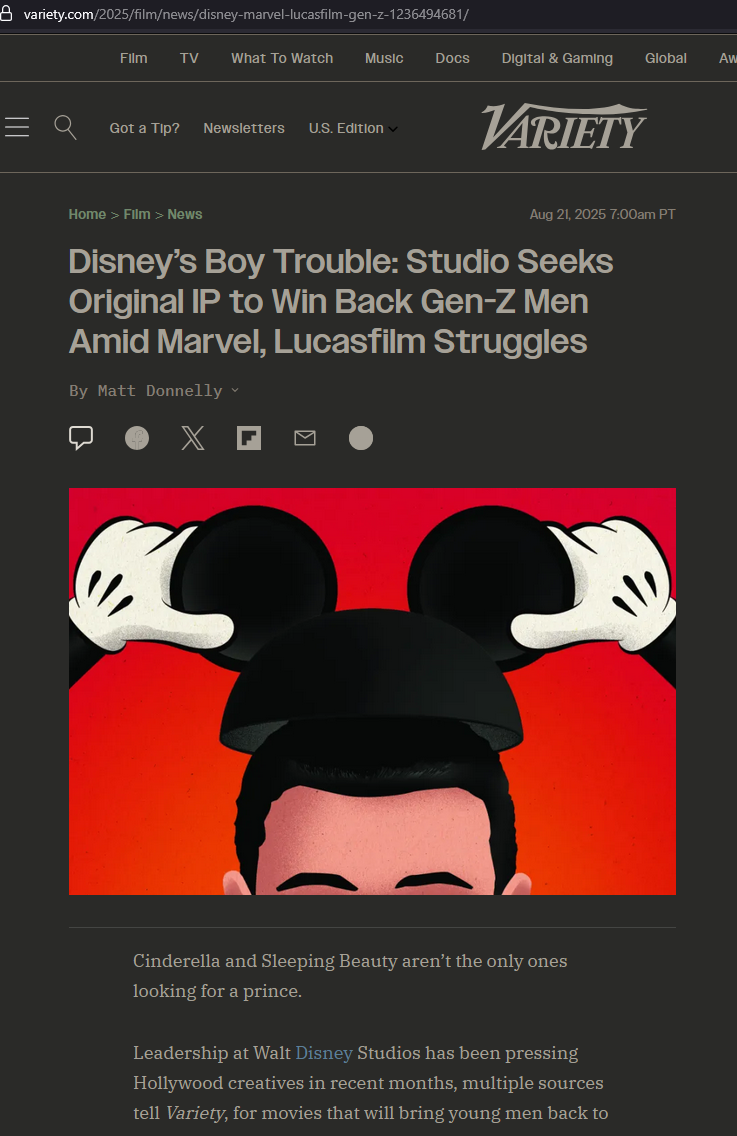Open the hamburger menu icon
Image resolution: width=737 pixels, height=1136 pixels.
click(17, 128)
